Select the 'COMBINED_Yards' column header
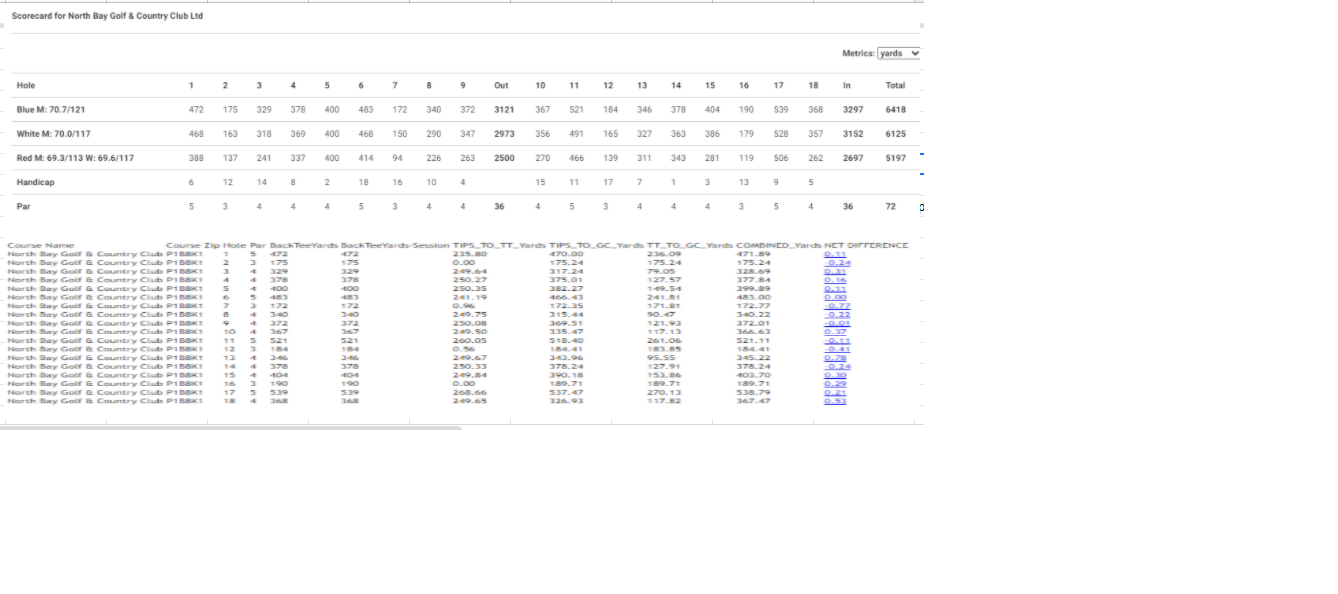The width and height of the screenshot is (1338, 594). (x=778, y=245)
